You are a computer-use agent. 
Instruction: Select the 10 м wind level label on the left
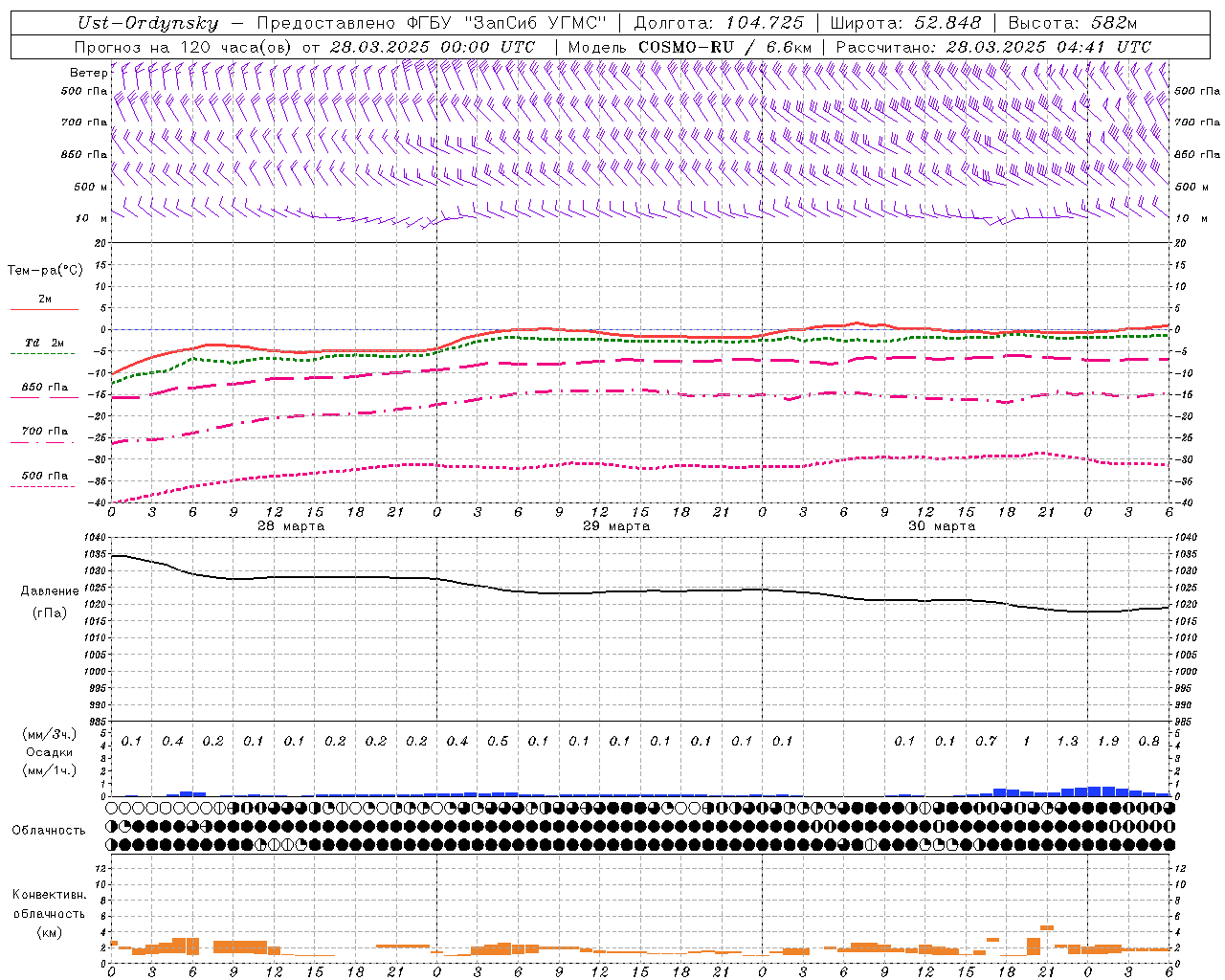click(x=91, y=218)
